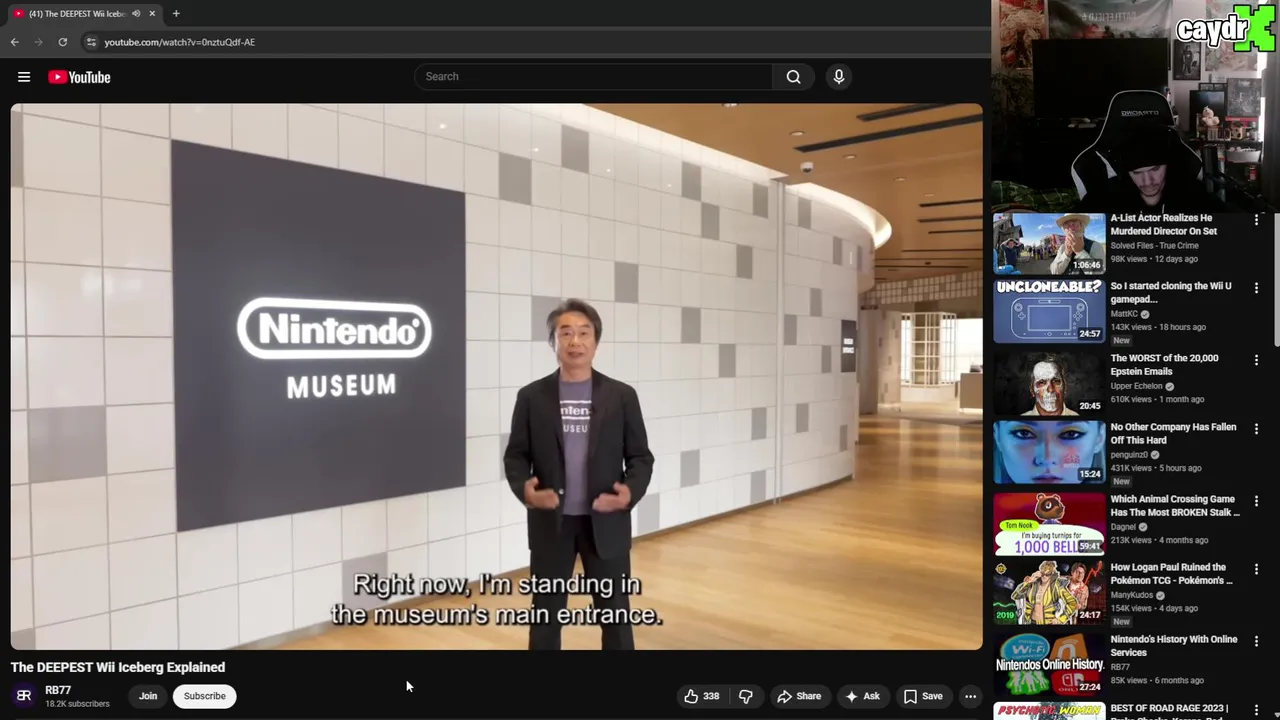Click the penguinz0 channel name

coord(1129,455)
